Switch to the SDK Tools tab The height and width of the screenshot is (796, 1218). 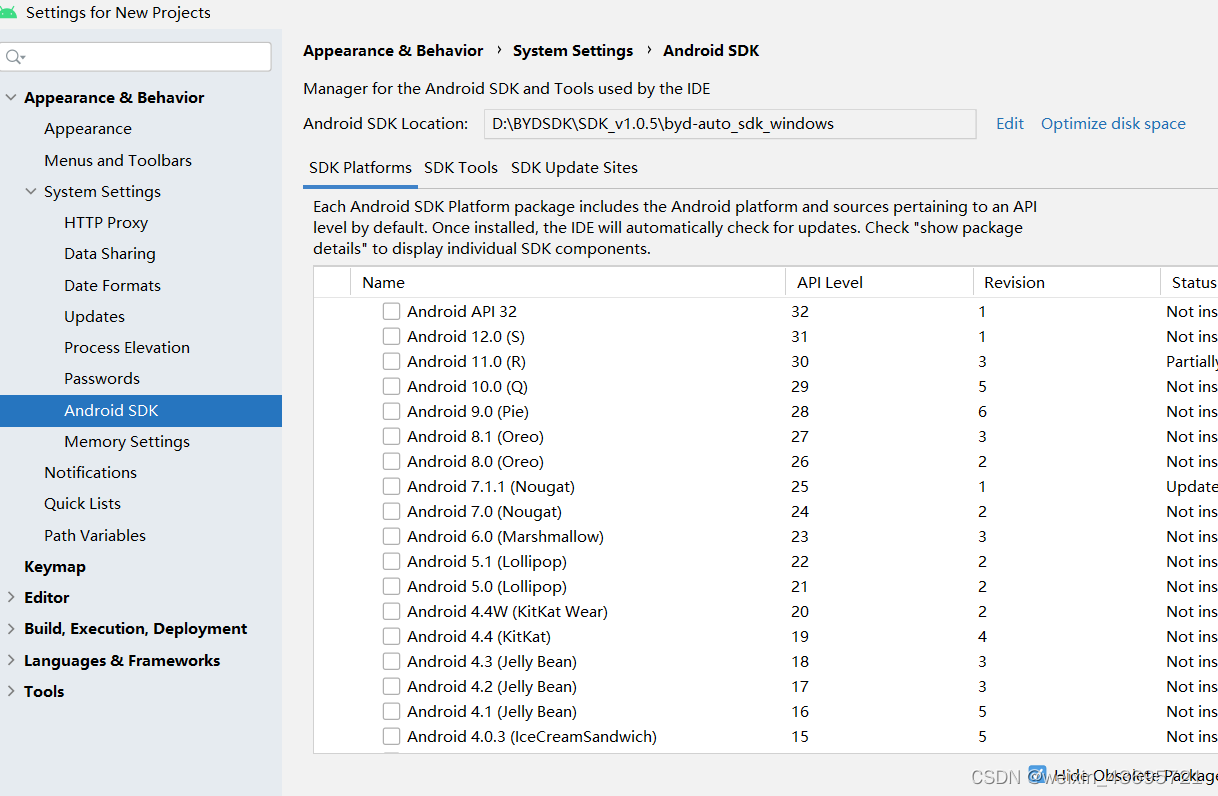tap(460, 167)
